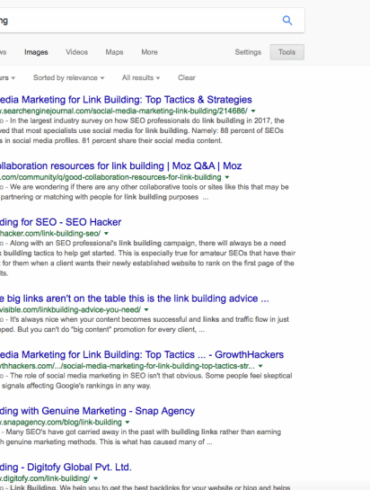Clear the applied search filters

click(186, 78)
